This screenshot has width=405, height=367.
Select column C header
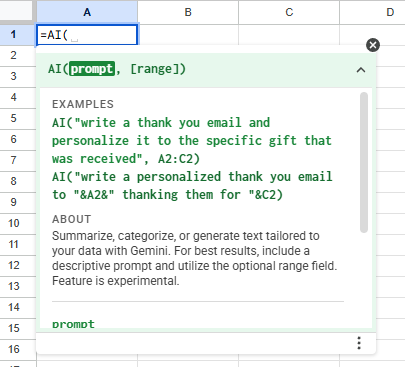click(x=289, y=12)
